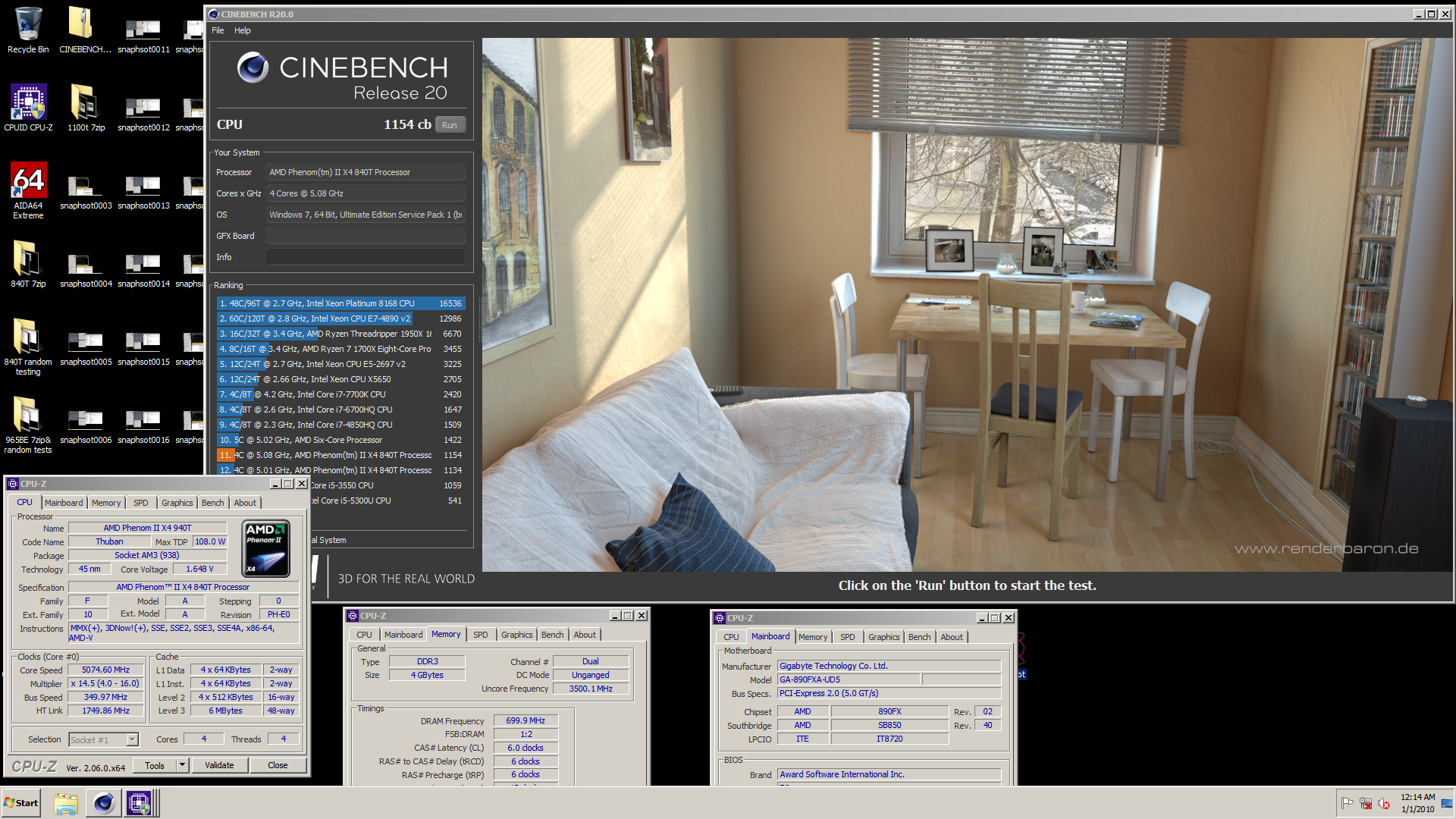Select ranking entry Ryzen Threadripper 1950X
Viewport: 1456px width, 819px height.
point(340,334)
